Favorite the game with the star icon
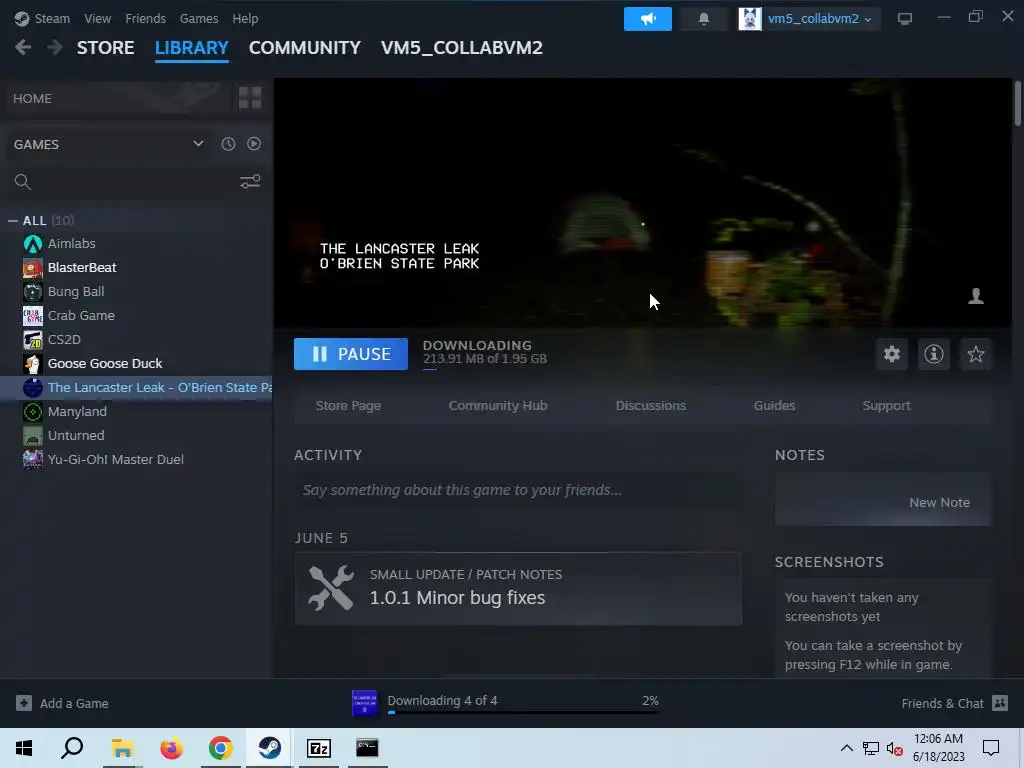1024x768 pixels. [x=976, y=354]
